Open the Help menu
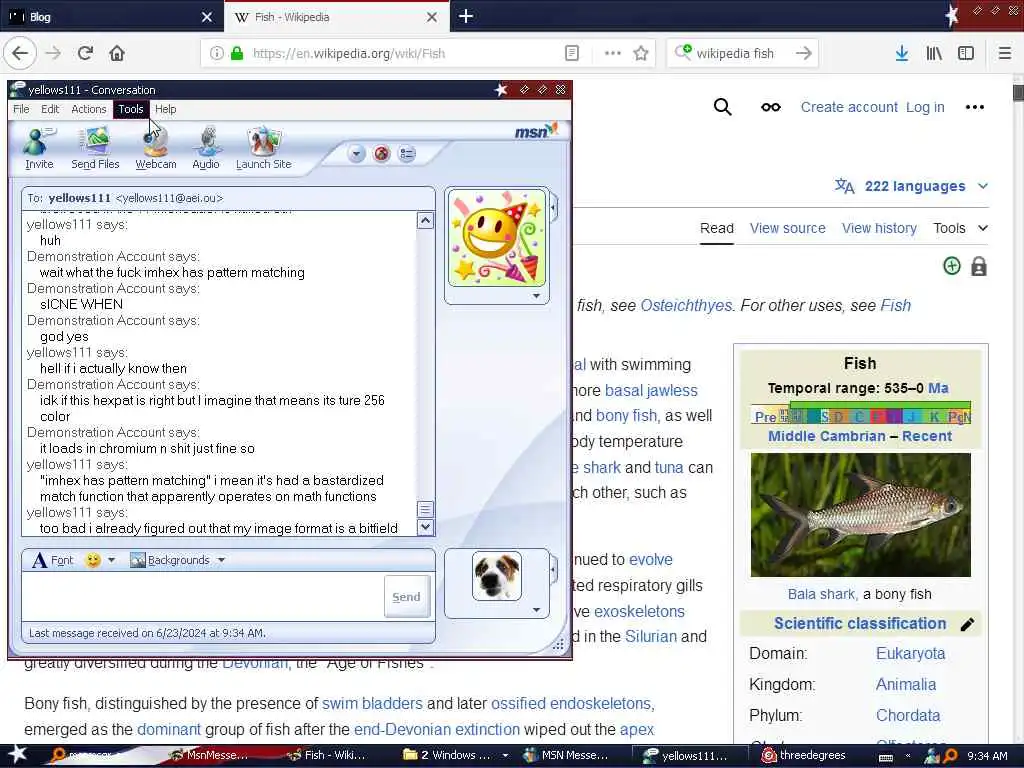This screenshot has height=768, width=1024. pyautogui.click(x=165, y=109)
